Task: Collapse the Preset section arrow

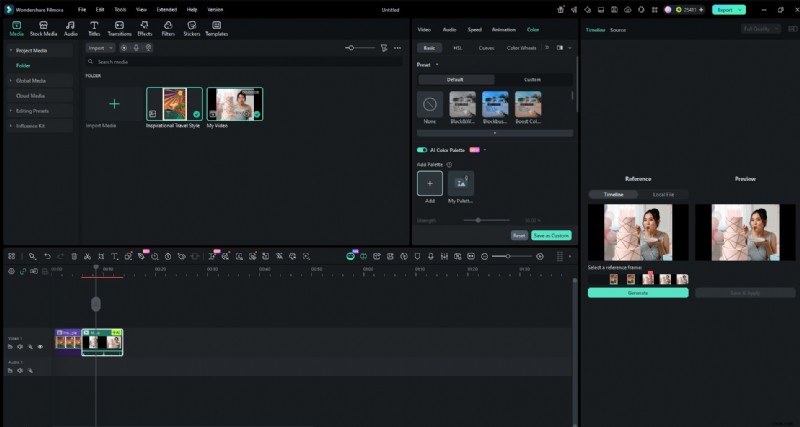Action: (x=437, y=65)
